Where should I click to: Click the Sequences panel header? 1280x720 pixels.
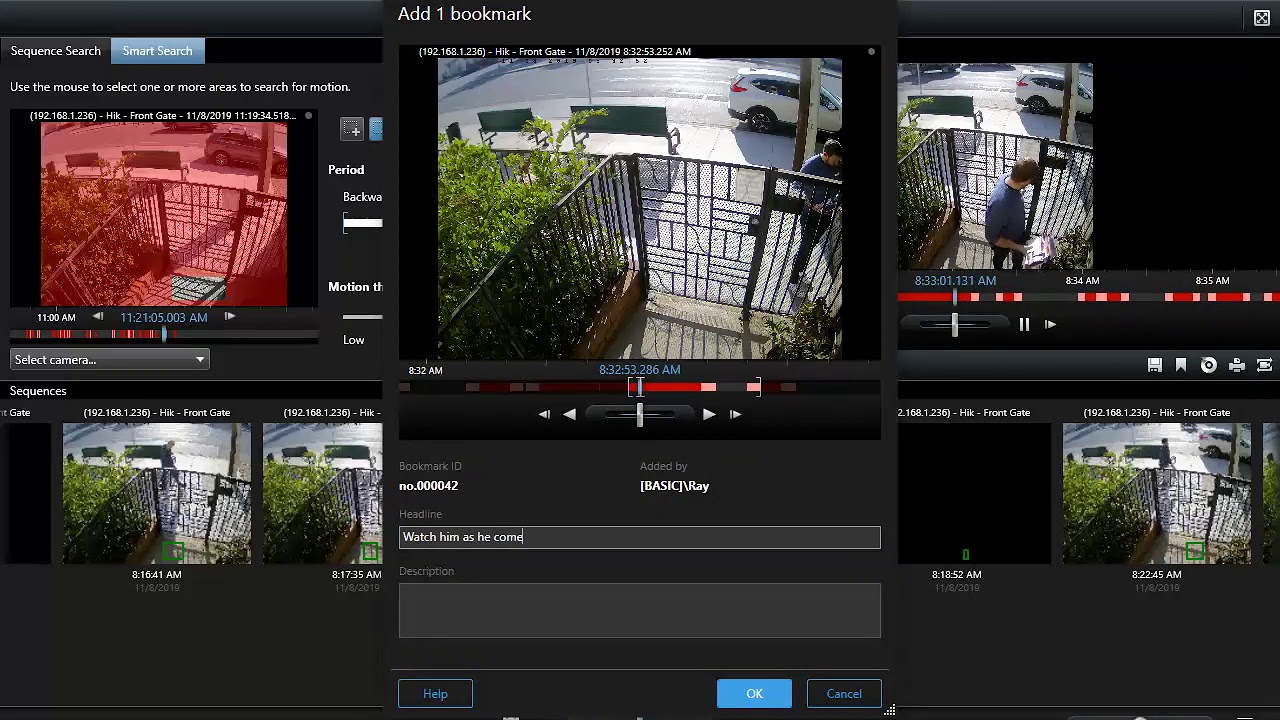click(38, 391)
